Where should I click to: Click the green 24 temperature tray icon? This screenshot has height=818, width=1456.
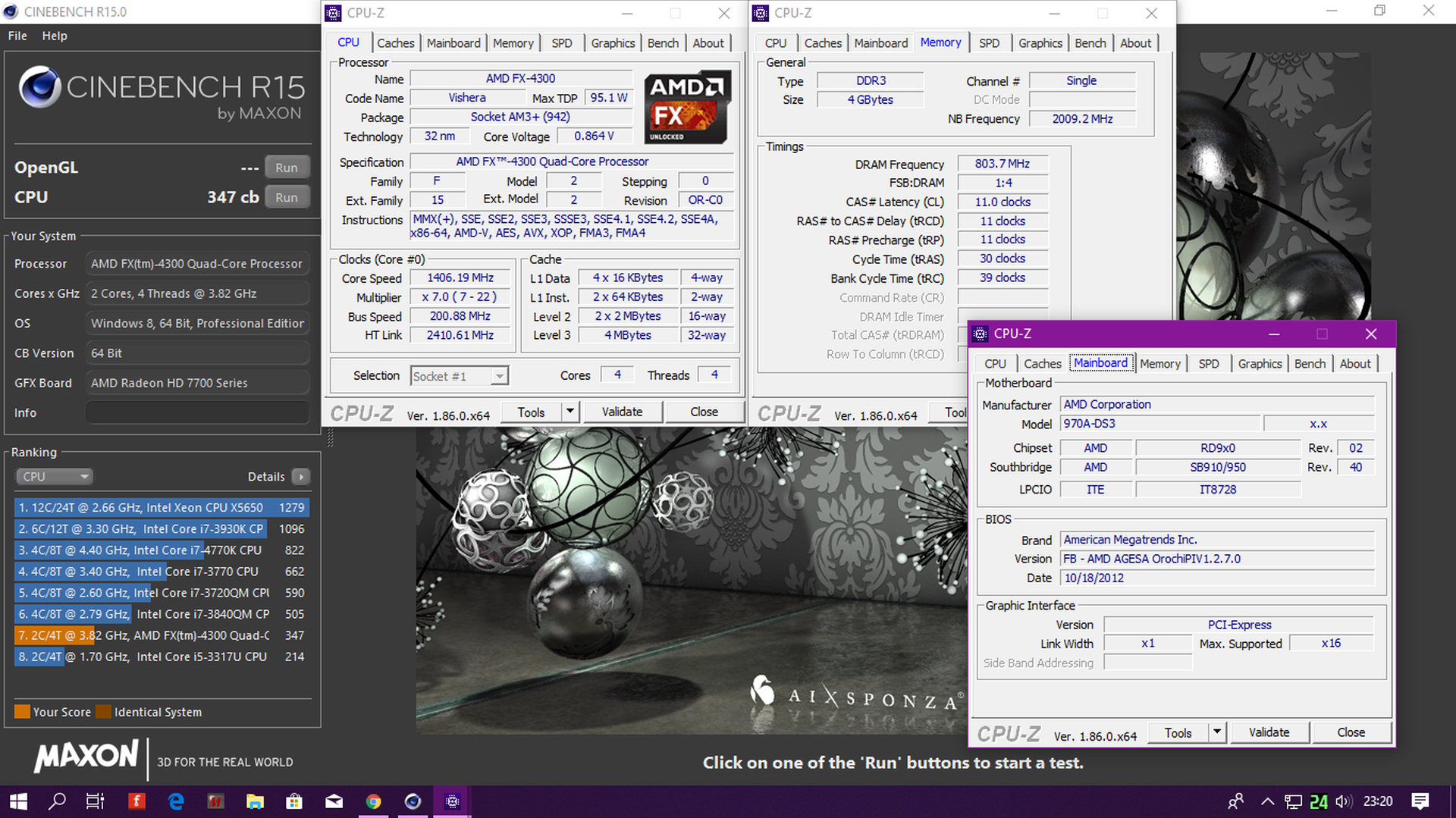pyautogui.click(x=1319, y=802)
